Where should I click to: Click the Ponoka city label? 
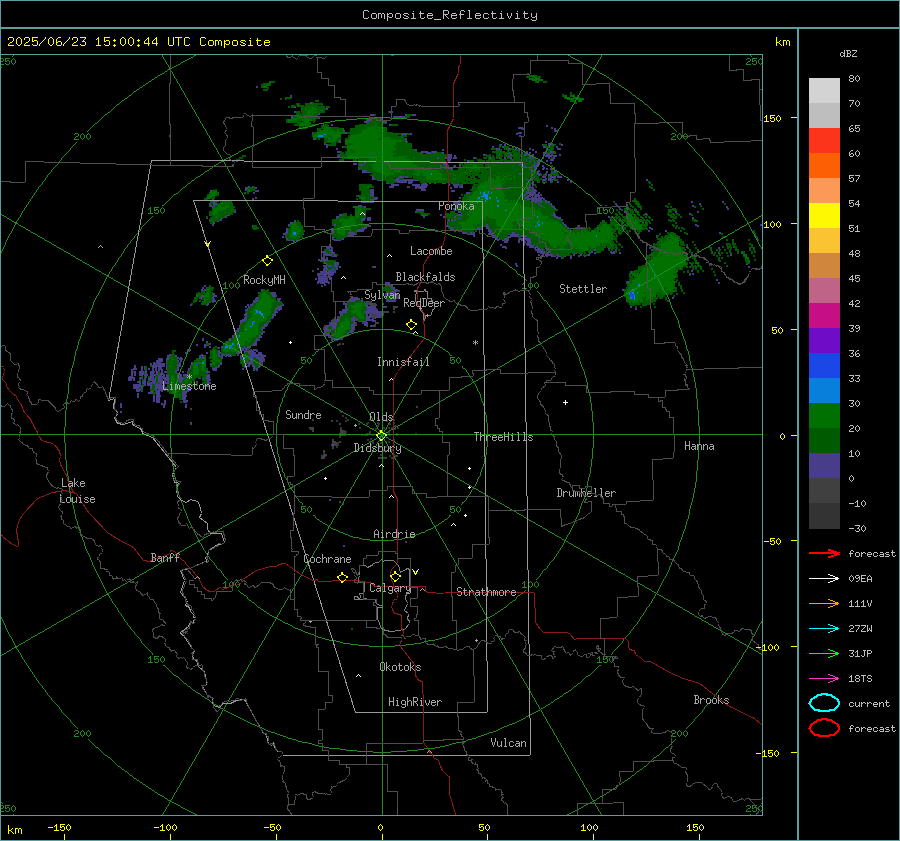pyautogui.click(x=456, y=206)
